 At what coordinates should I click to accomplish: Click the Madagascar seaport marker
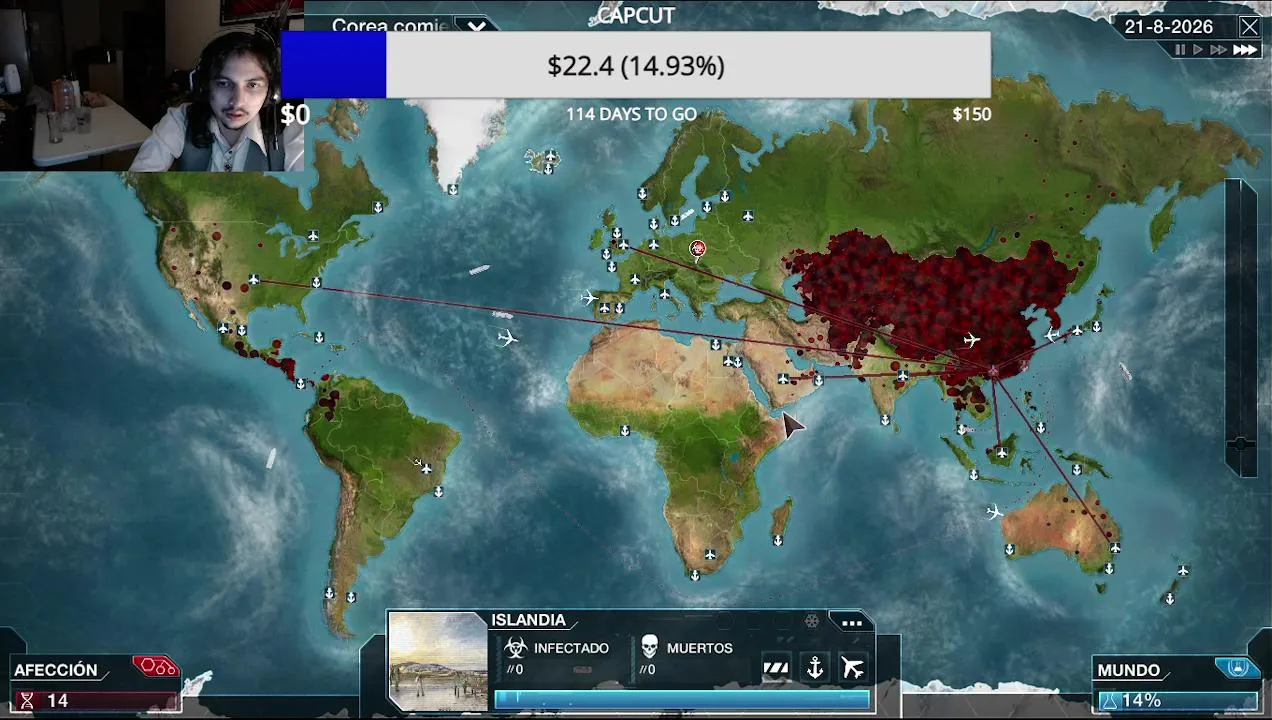point(778,541)
